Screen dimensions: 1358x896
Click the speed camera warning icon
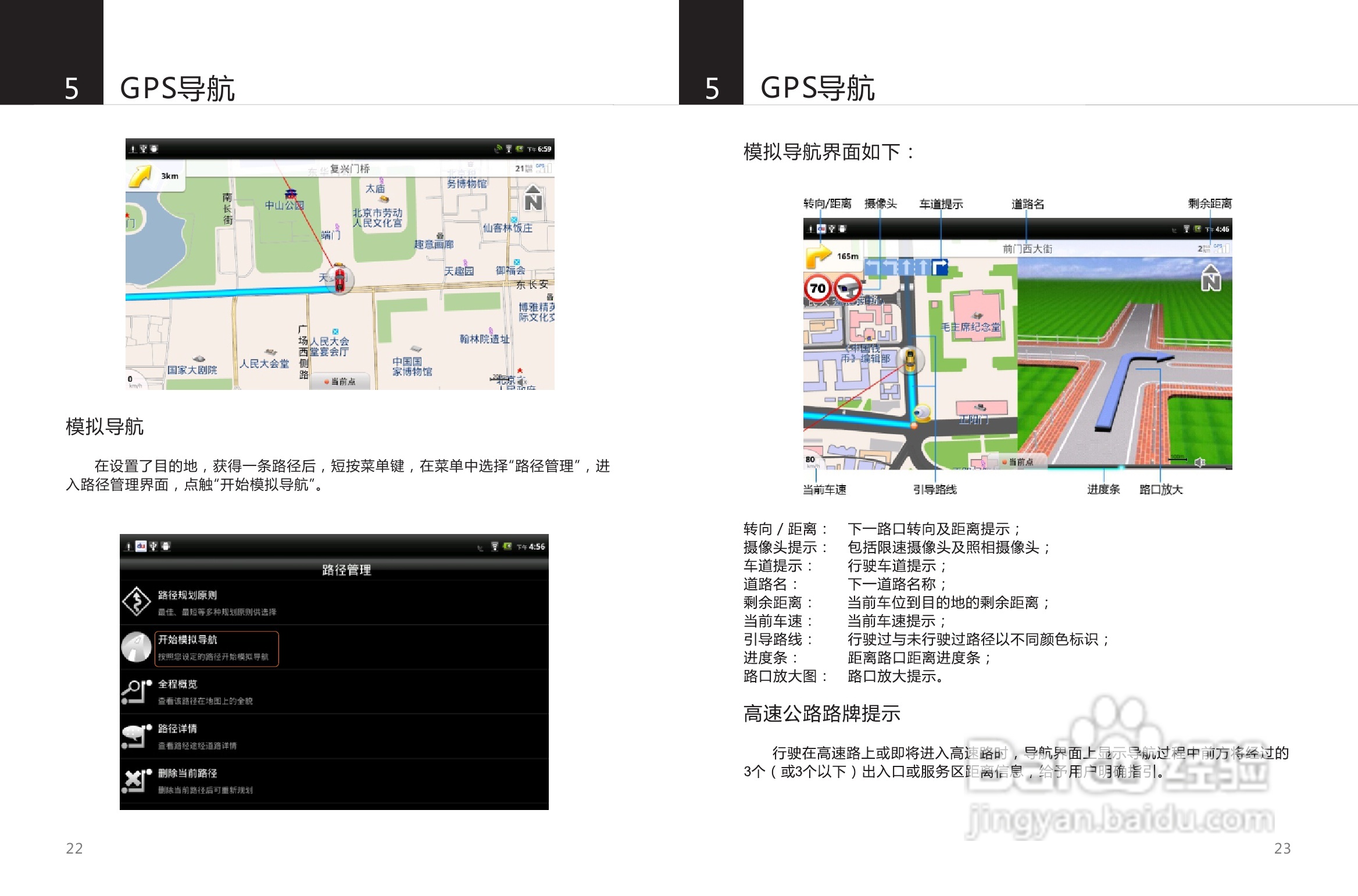tap(847, 288)
